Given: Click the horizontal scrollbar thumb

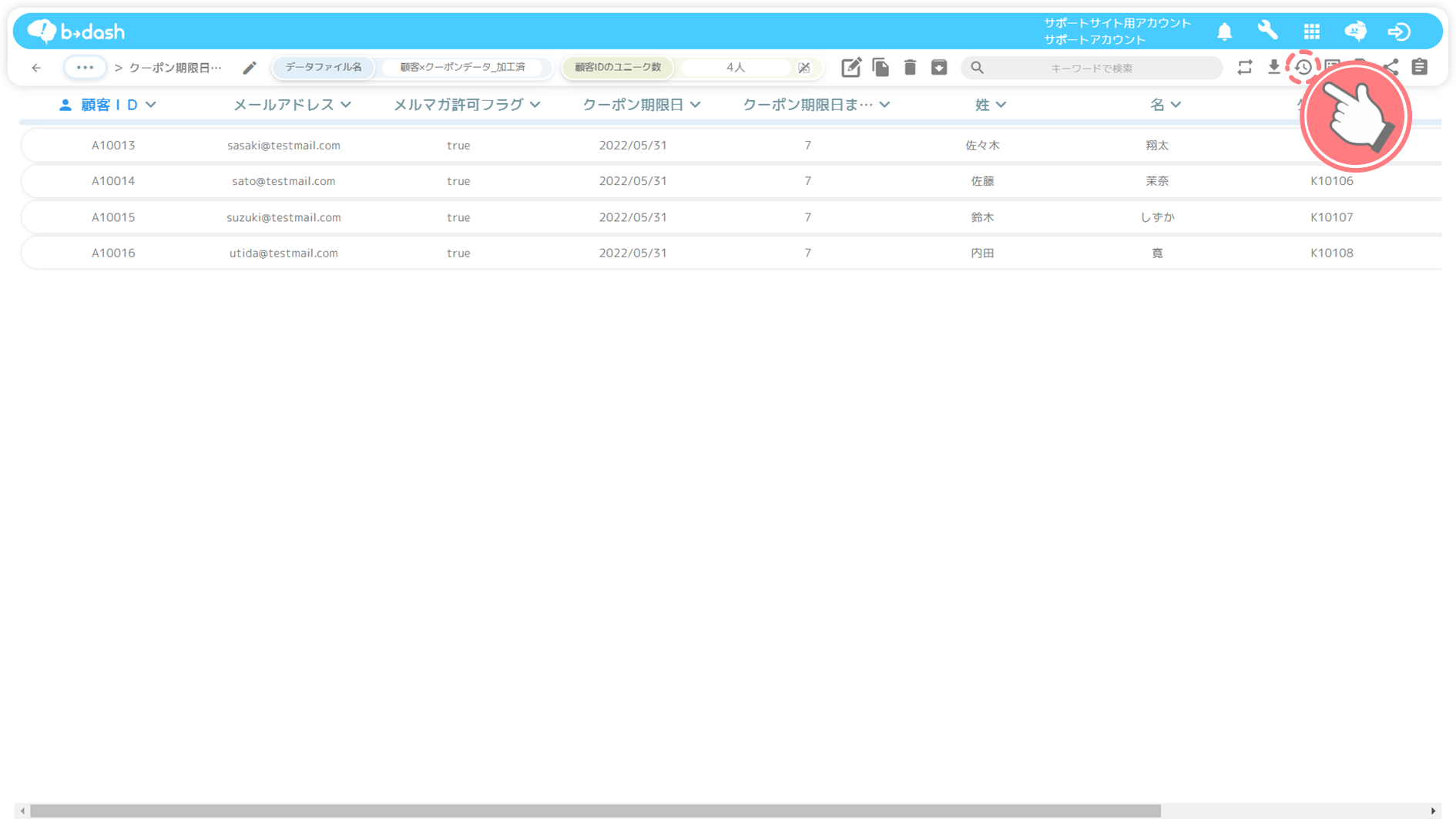Looking at the screenshot, I should tap(595, 811).
